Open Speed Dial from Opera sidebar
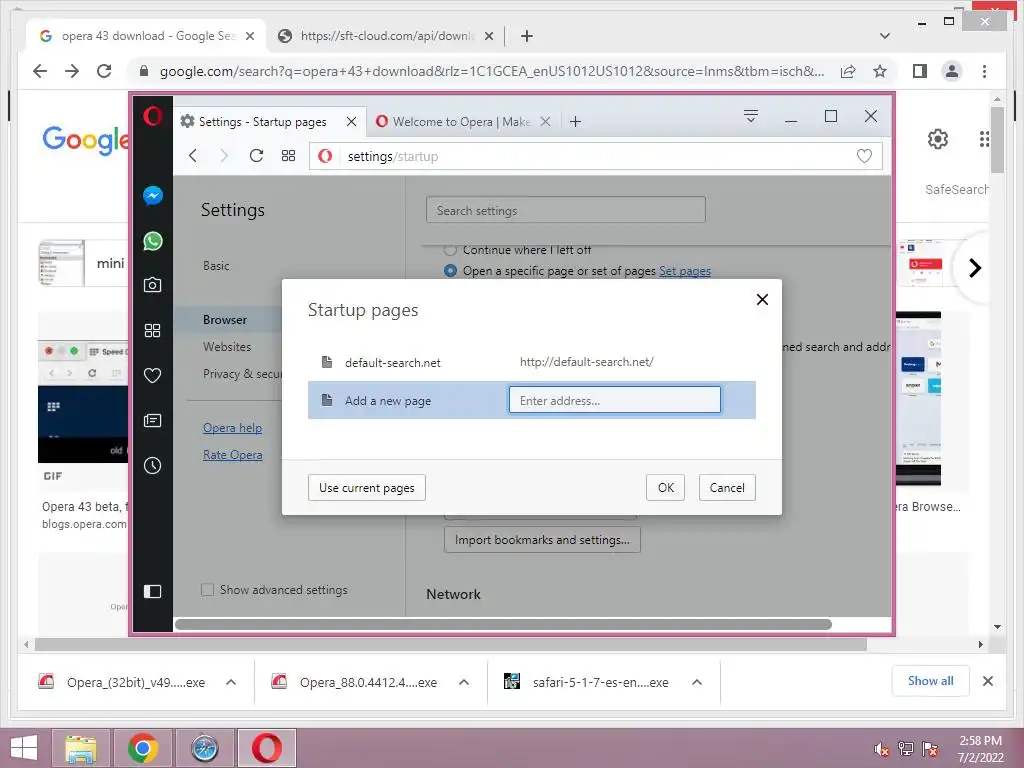This screenshot has height=768, width=1024. pyautogui.click(x=152, y=330)
